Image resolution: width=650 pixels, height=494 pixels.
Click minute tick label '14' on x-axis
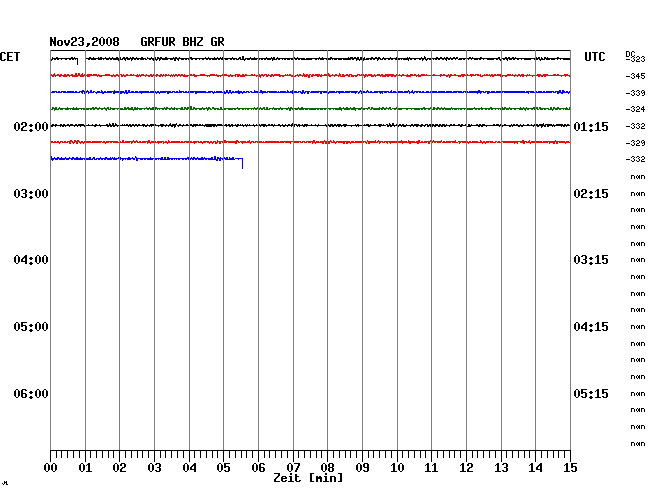tap(535, 468)
